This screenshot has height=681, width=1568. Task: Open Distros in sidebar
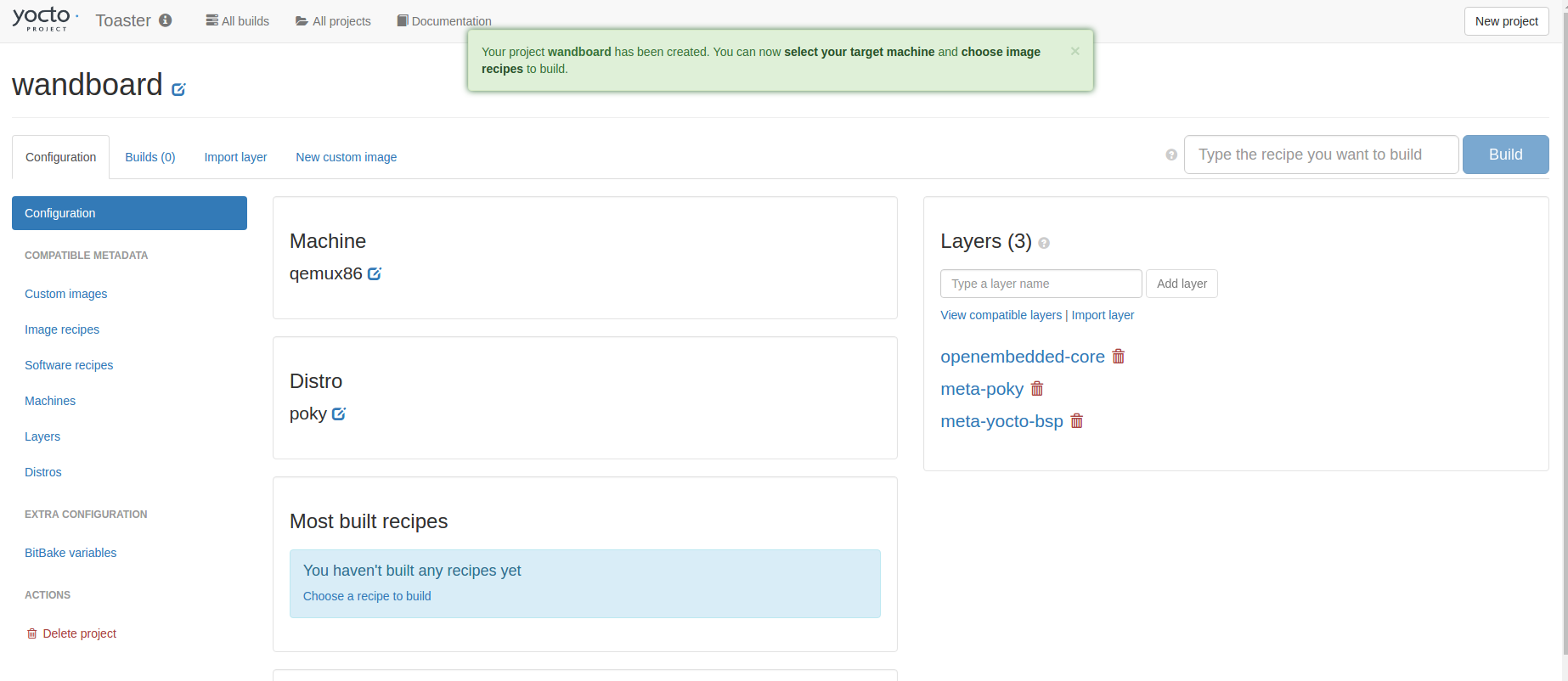click(43, 472)
